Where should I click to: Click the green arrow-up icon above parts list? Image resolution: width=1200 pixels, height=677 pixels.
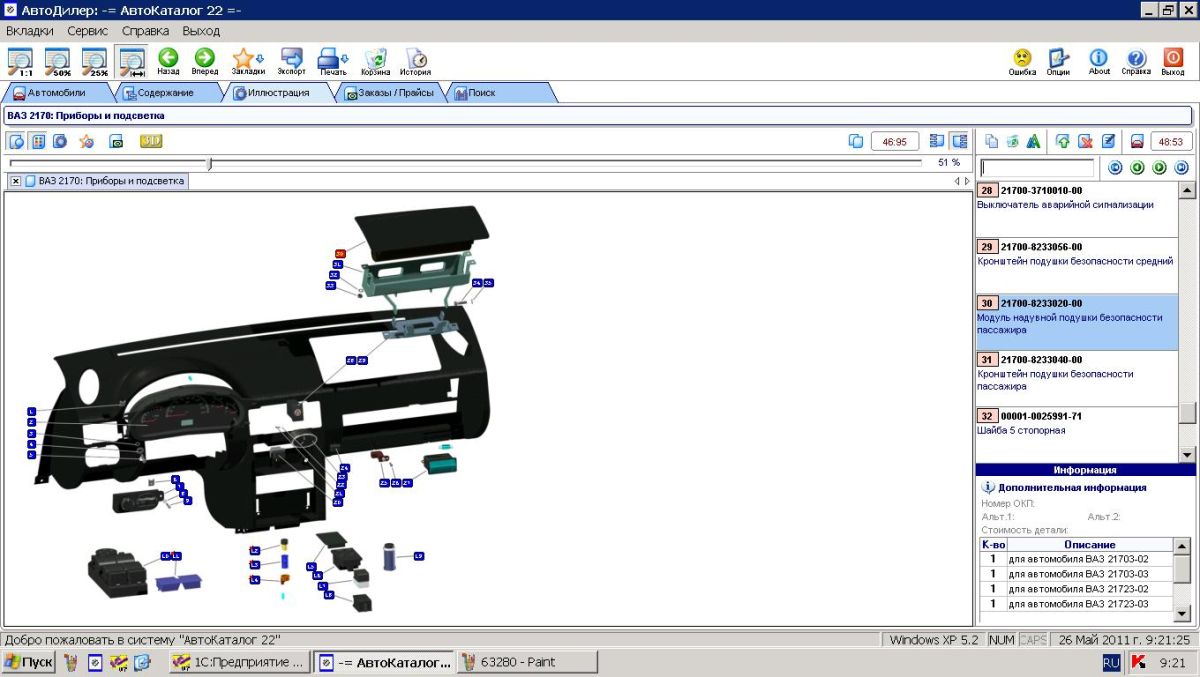coord(1063,141)
